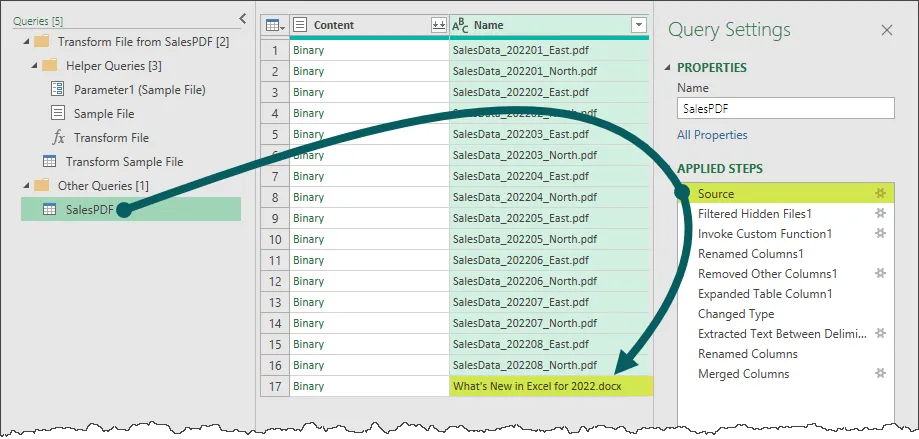Collapse the Helper Queries group
This screenshot has width=919, height=439.
pos(32,66)
